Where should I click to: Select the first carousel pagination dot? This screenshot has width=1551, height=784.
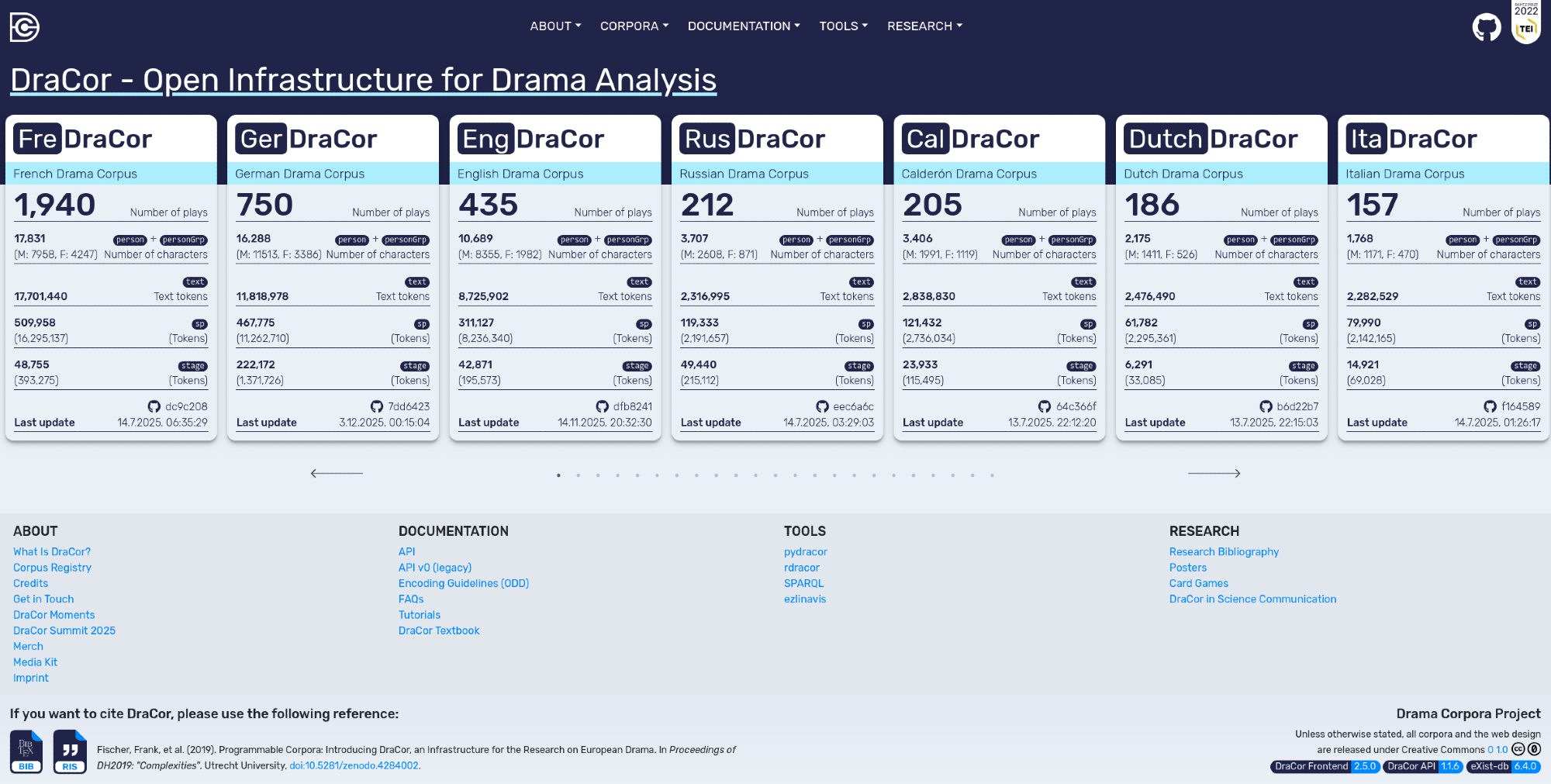point(558,475)
